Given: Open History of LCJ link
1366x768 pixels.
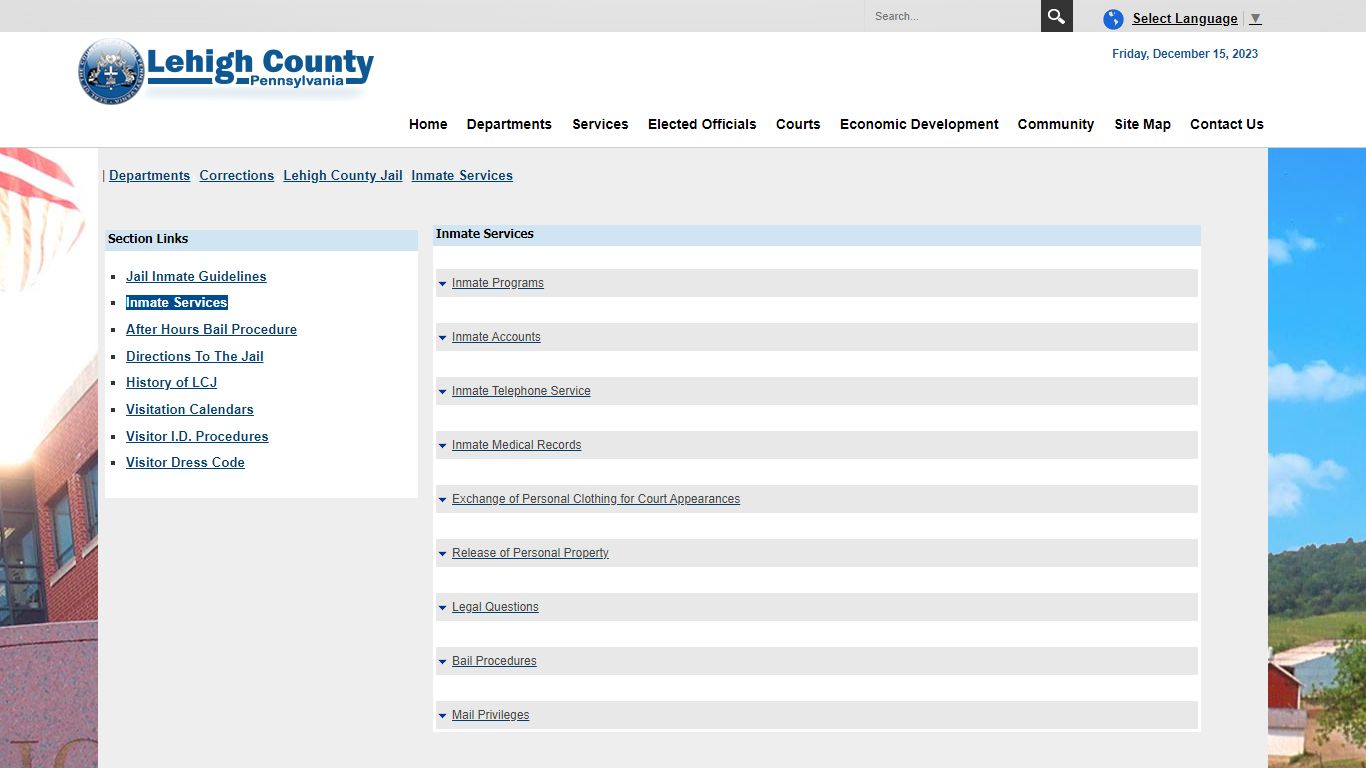Looking at the screenshot, I should [171, 382].
